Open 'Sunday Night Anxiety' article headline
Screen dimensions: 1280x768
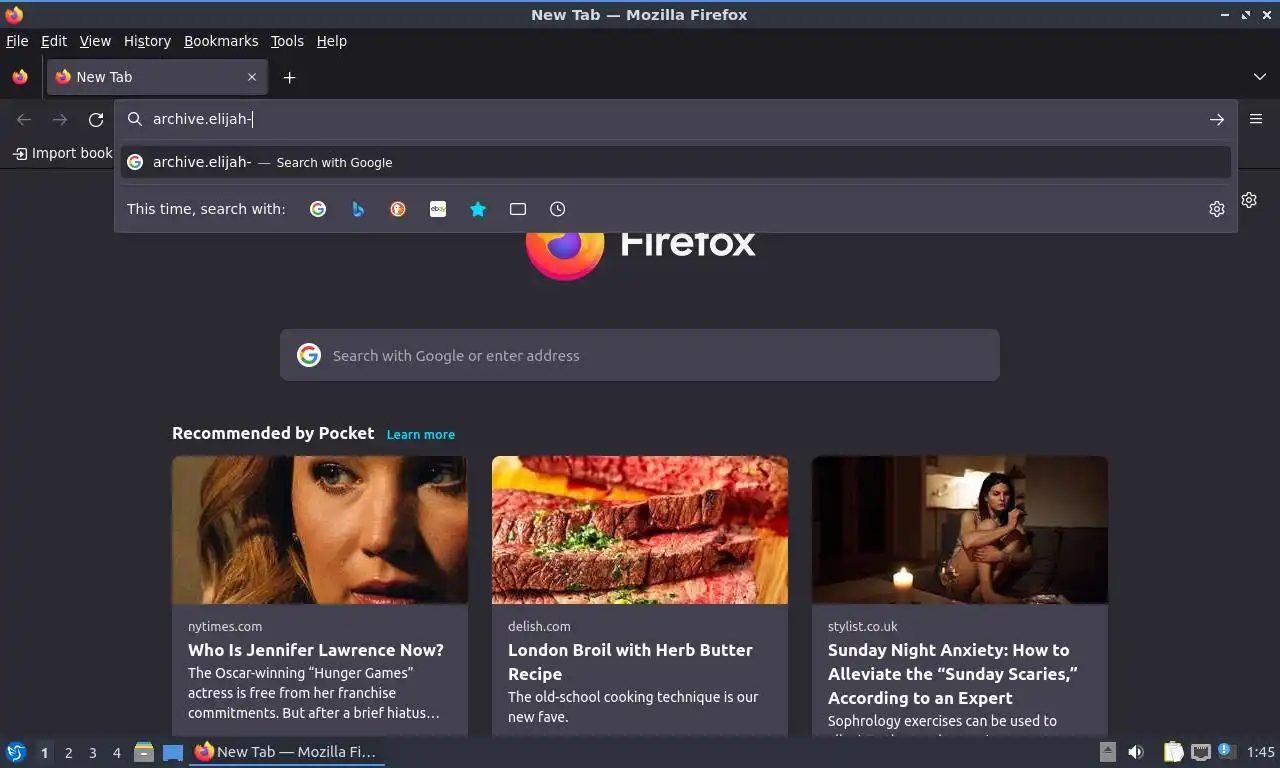click(x=953, y=674)
